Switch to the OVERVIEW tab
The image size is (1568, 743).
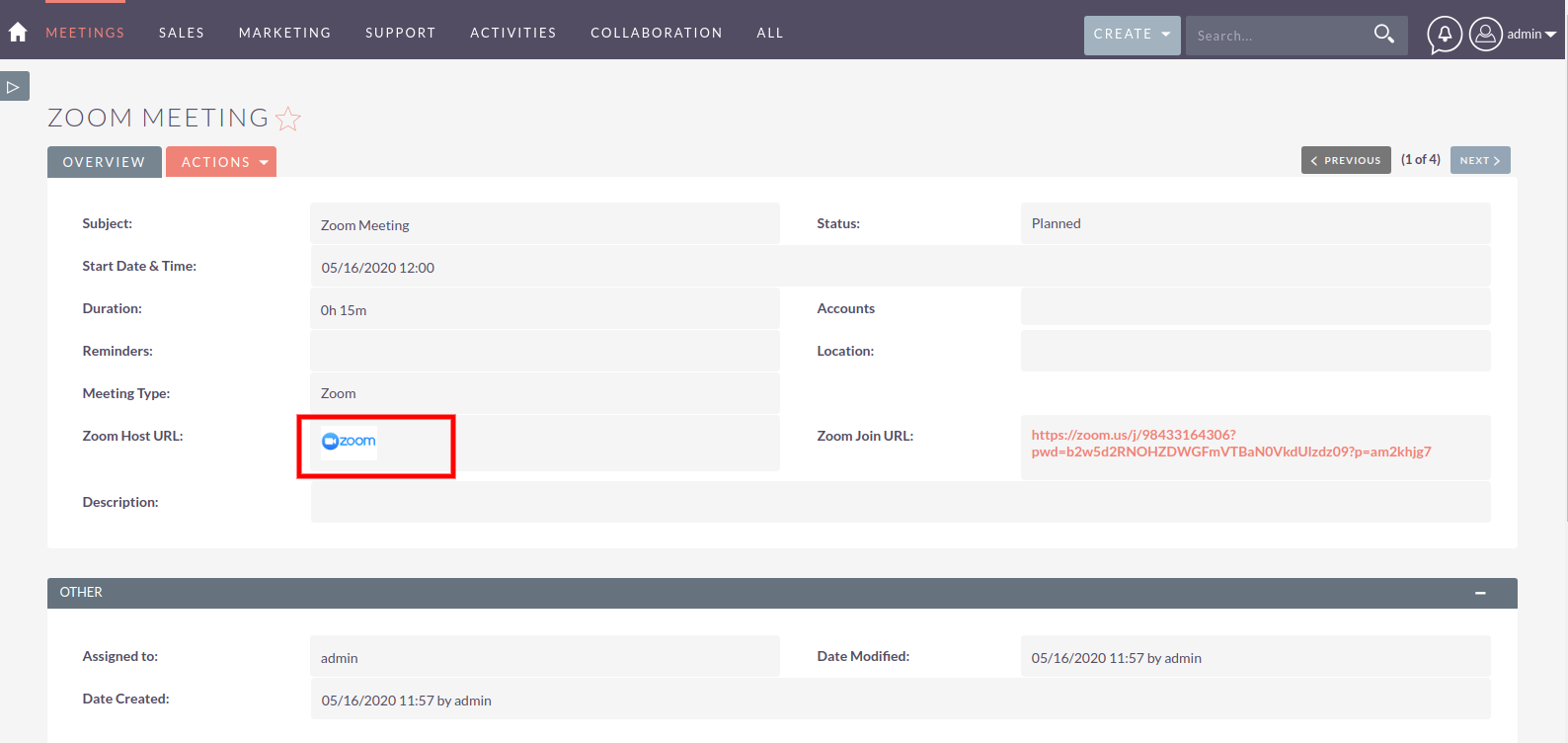[x=105, y=162]
